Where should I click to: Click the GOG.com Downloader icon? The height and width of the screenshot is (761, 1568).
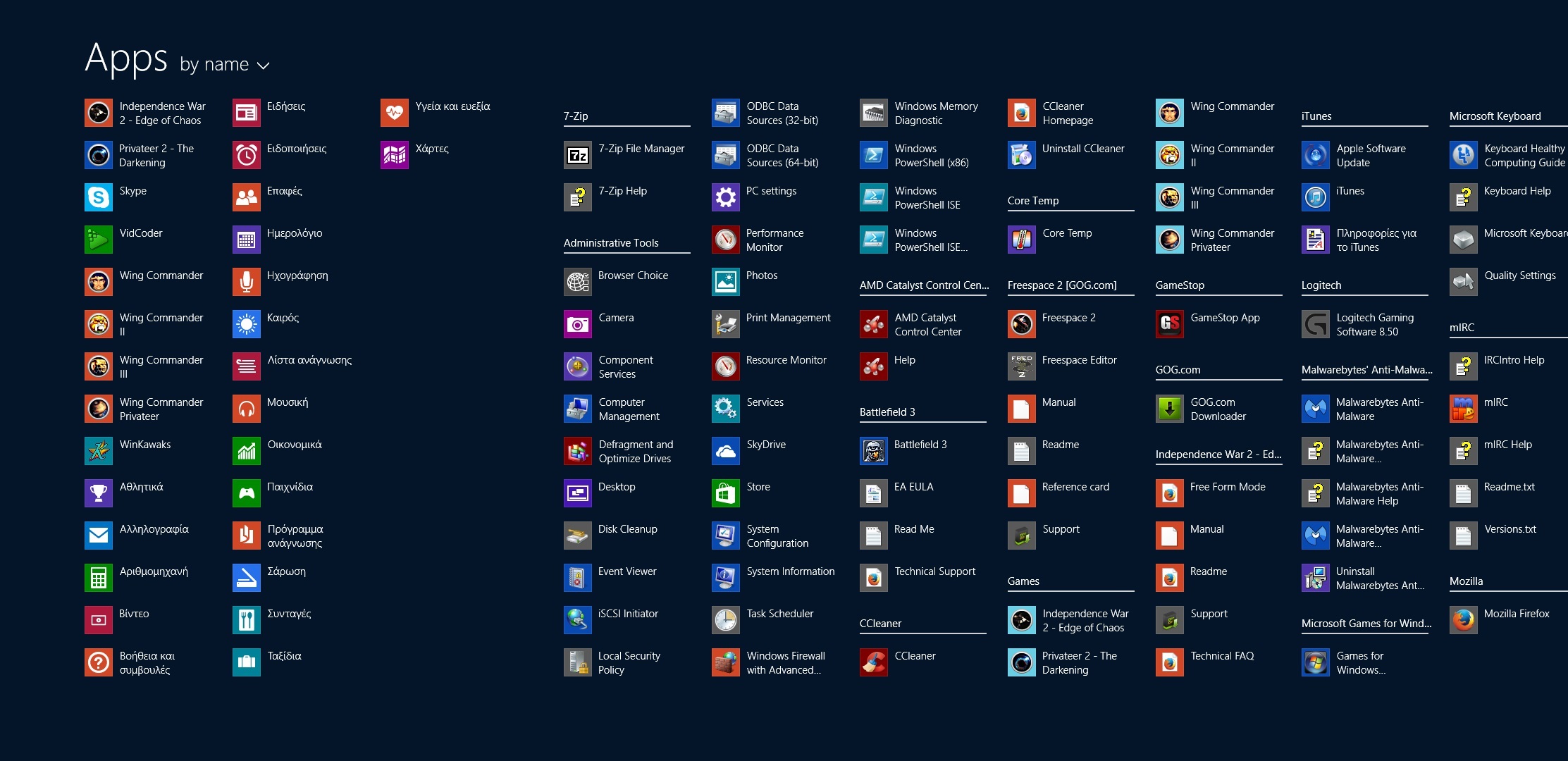(x=1170, y=409)
